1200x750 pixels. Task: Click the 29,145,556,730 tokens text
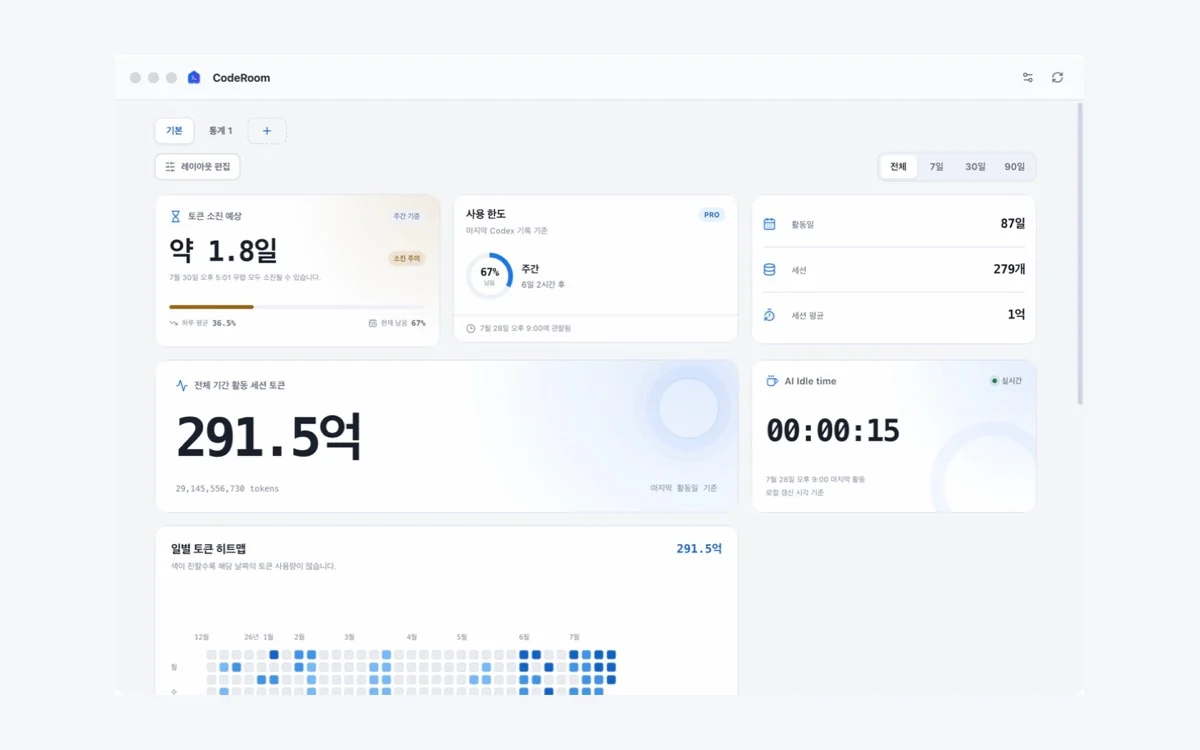227,489
